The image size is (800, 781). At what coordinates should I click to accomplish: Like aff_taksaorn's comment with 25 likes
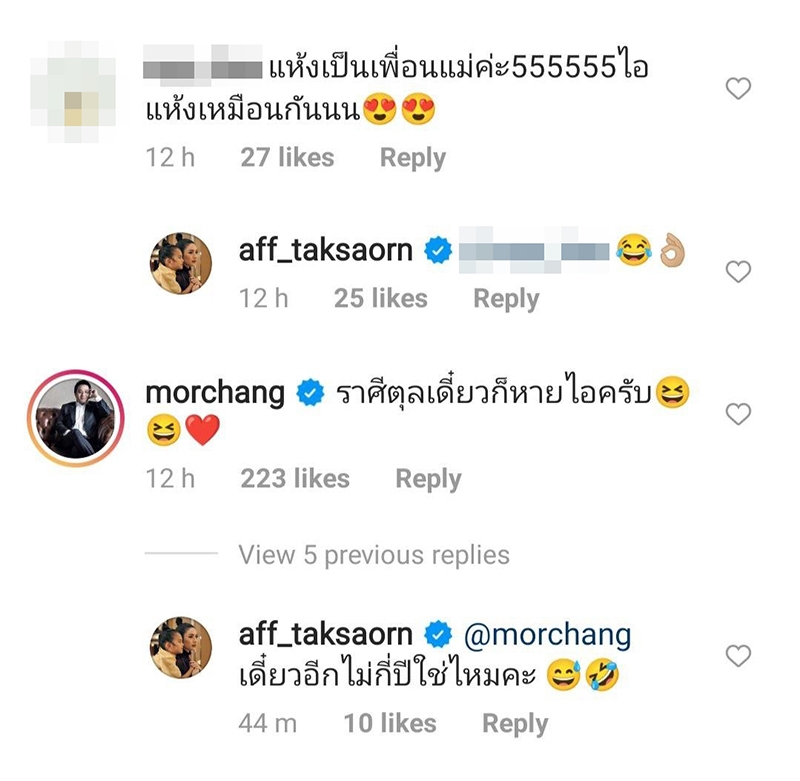click(738, 271)
